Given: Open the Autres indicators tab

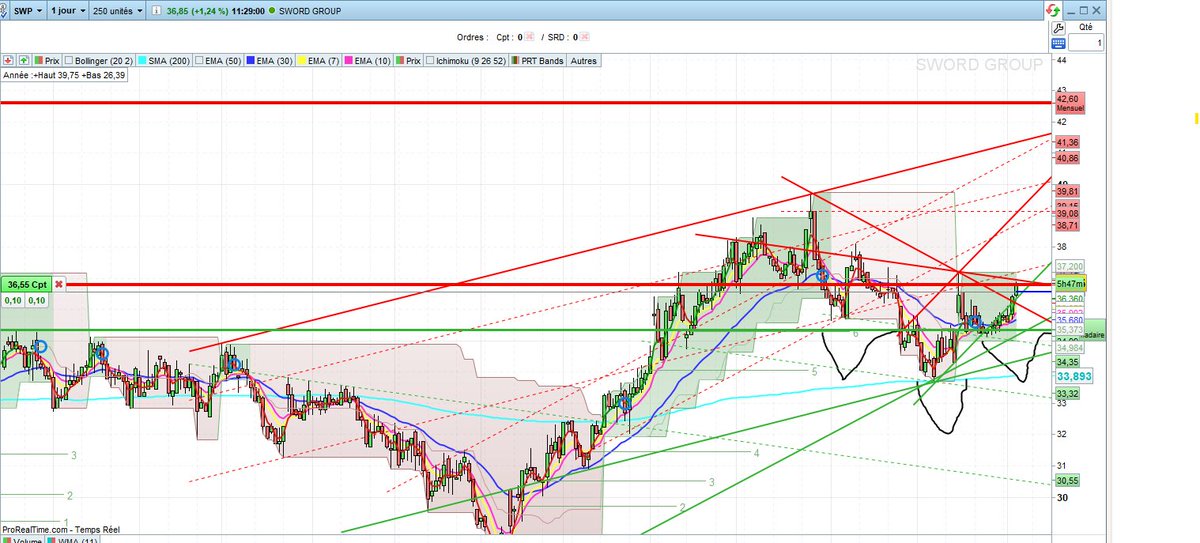Looking at the screenshot, I should pos(584,61).
